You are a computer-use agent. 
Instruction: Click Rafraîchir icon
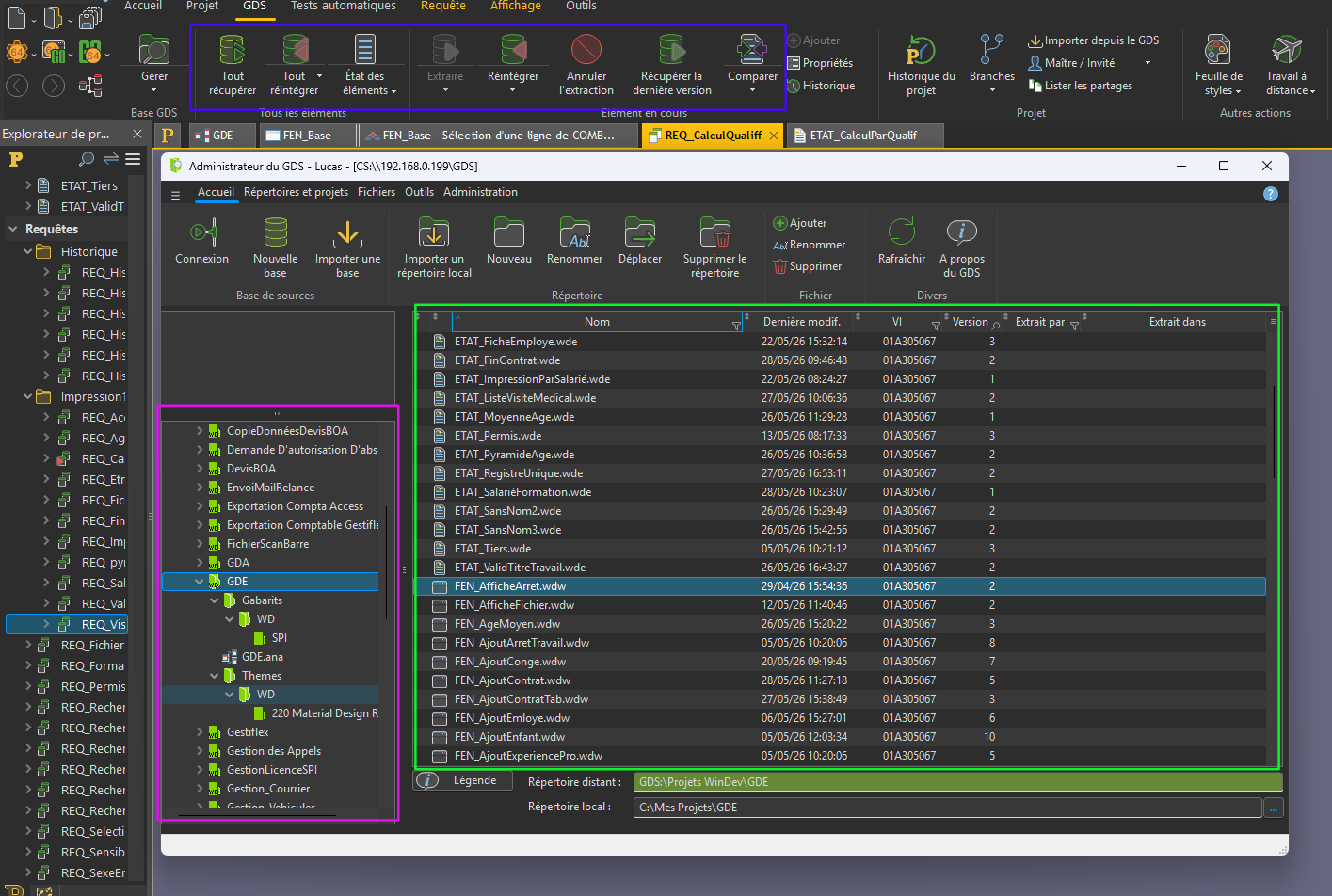click(902, 232)
